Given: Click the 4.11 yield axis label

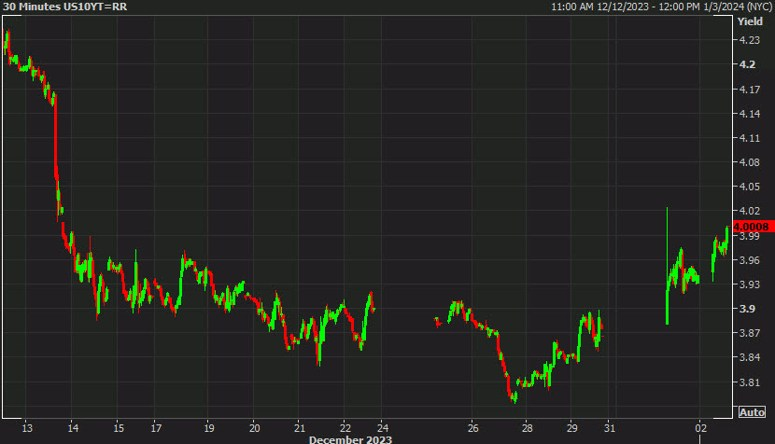Looking at the screenshot, I should click(x=749, y=138).
